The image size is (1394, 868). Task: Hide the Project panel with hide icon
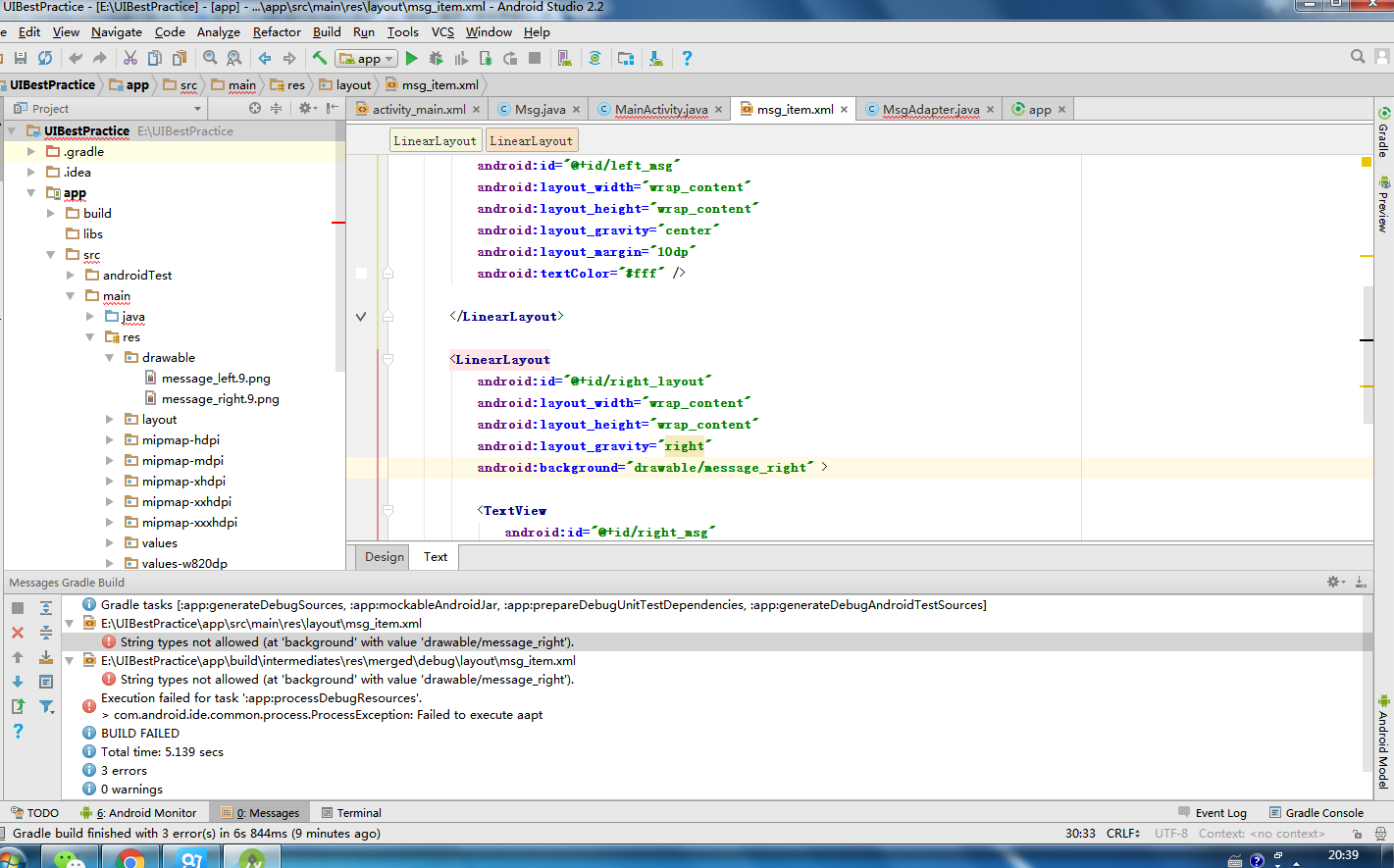333,108
